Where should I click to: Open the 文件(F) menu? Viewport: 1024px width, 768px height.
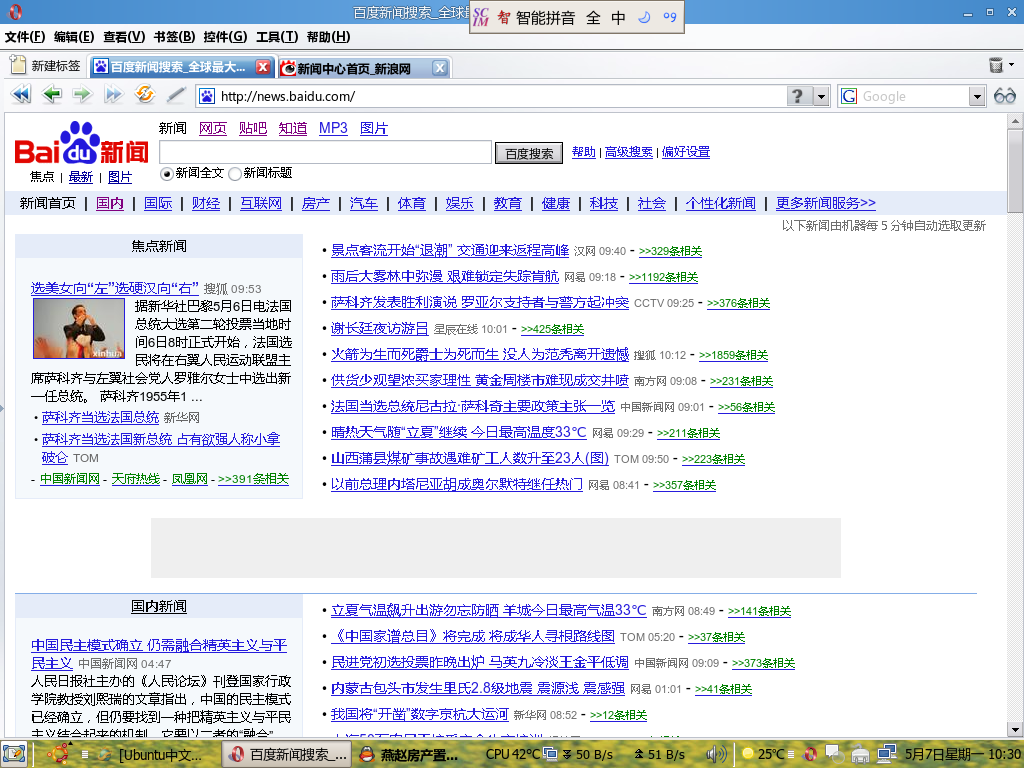(x=25, y=37)
